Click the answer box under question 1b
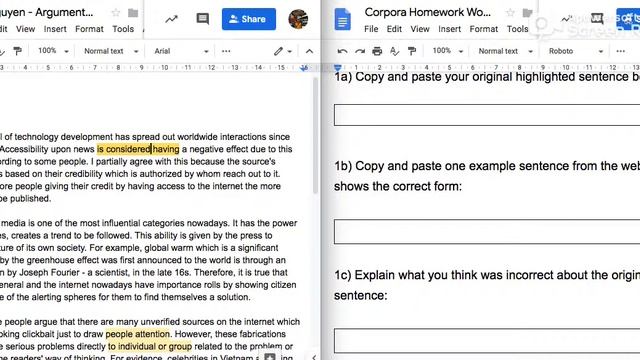The height and width of the screenshot is (360, 640). (x=487, y=231)
